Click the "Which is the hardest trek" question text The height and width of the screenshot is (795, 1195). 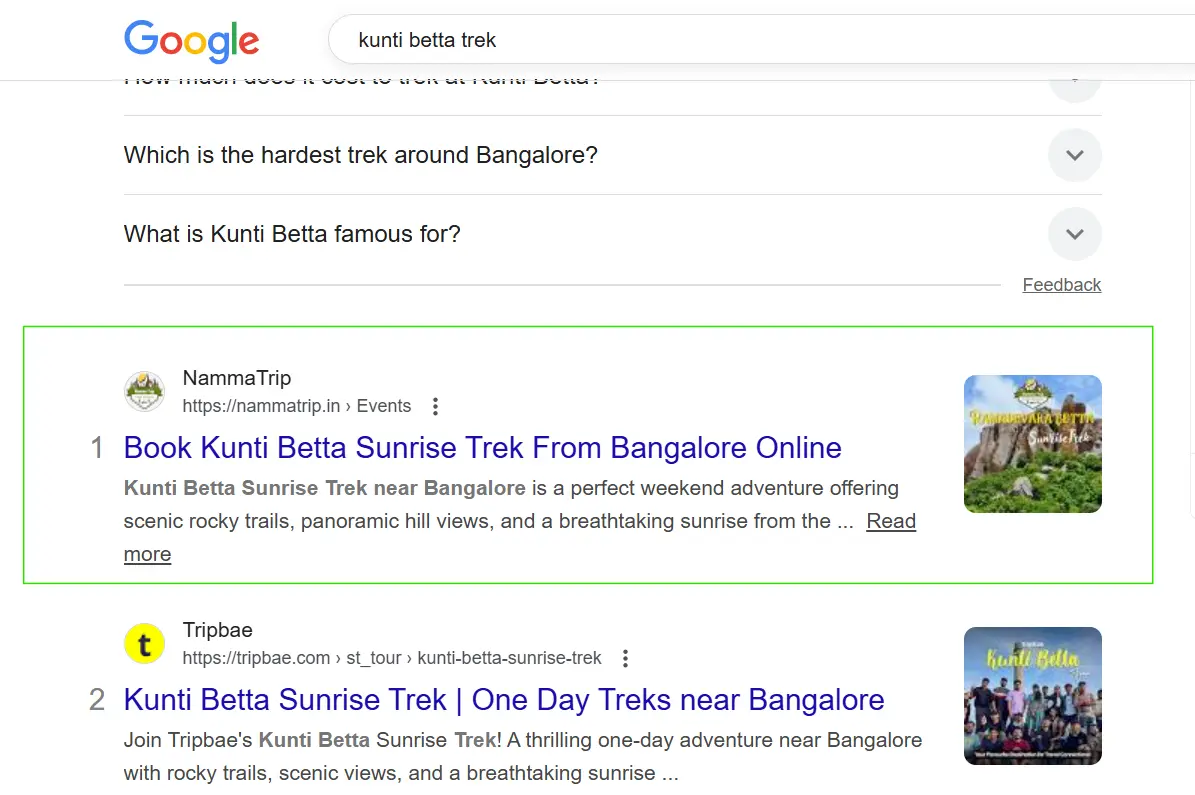pyautogui.click(x=360, y=155)
